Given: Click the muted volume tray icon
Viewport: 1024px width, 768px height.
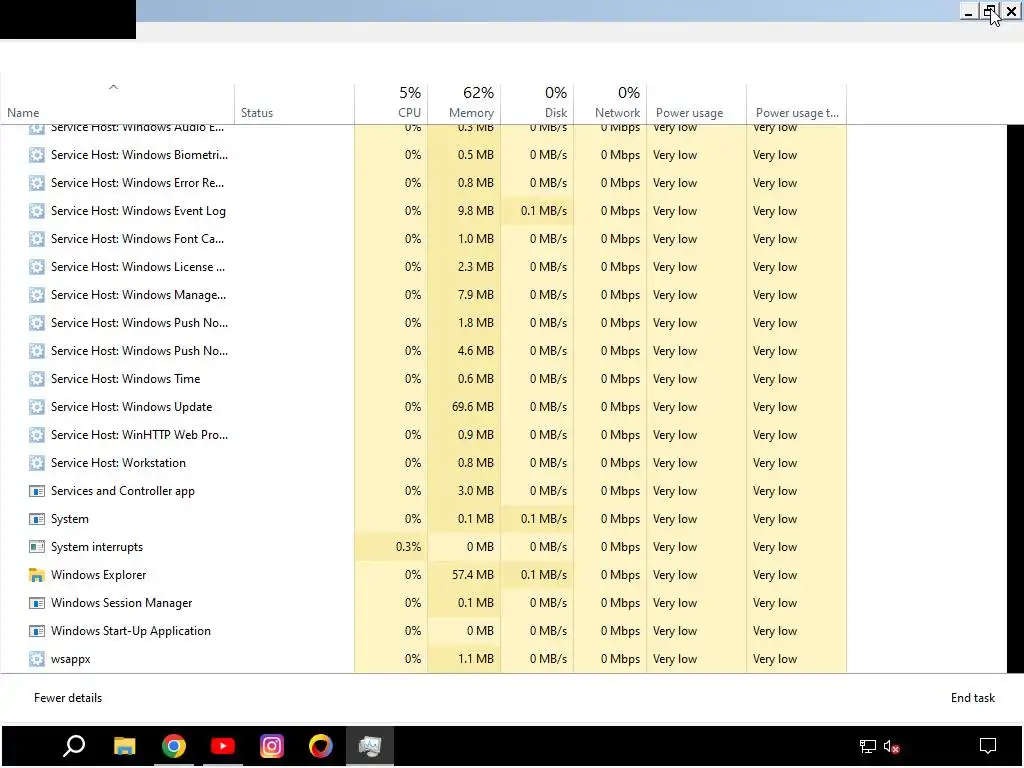Looking at the screenshot, I should pyautogui.click(x=891, y=746).
